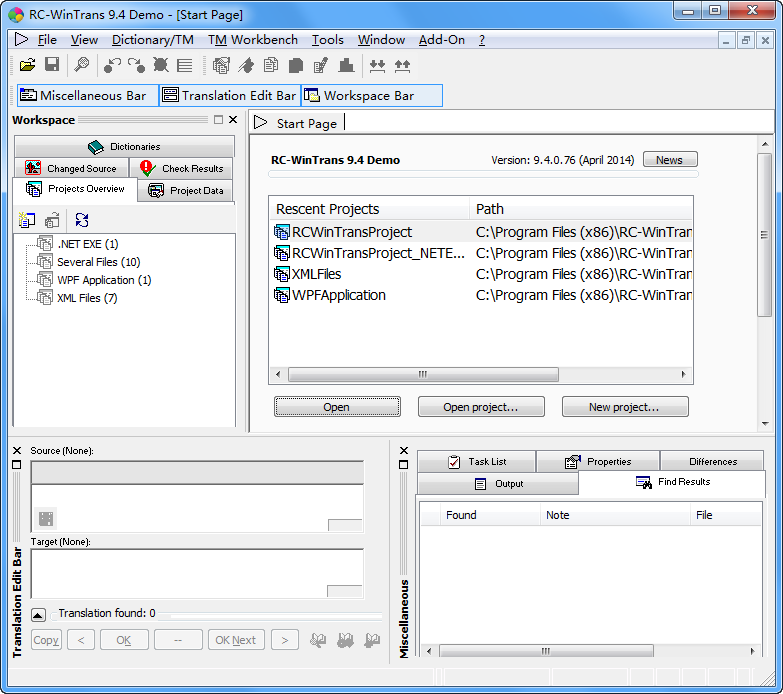
Task: Switch to the Differences tab
Action: click(x=713, y=462)
